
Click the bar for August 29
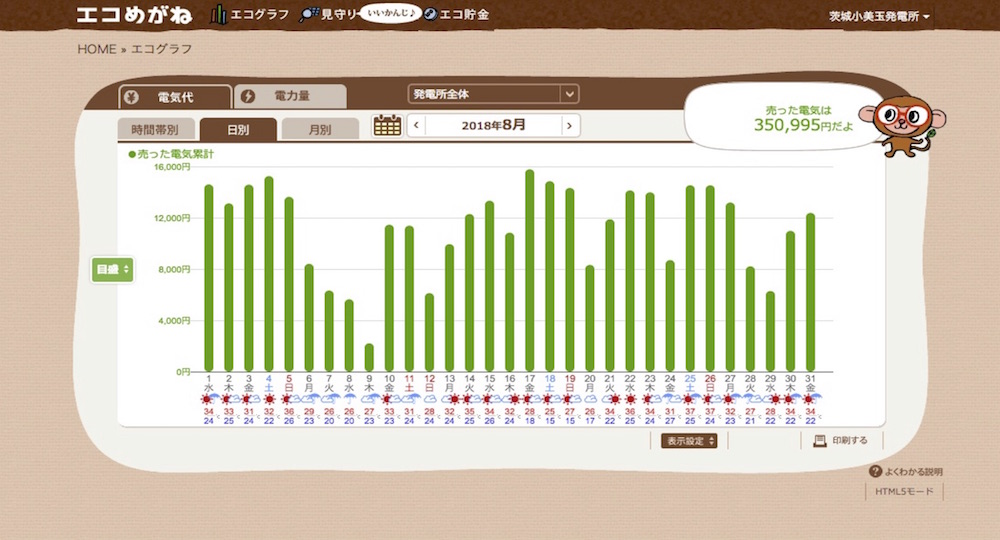click(x=770, y=332)
